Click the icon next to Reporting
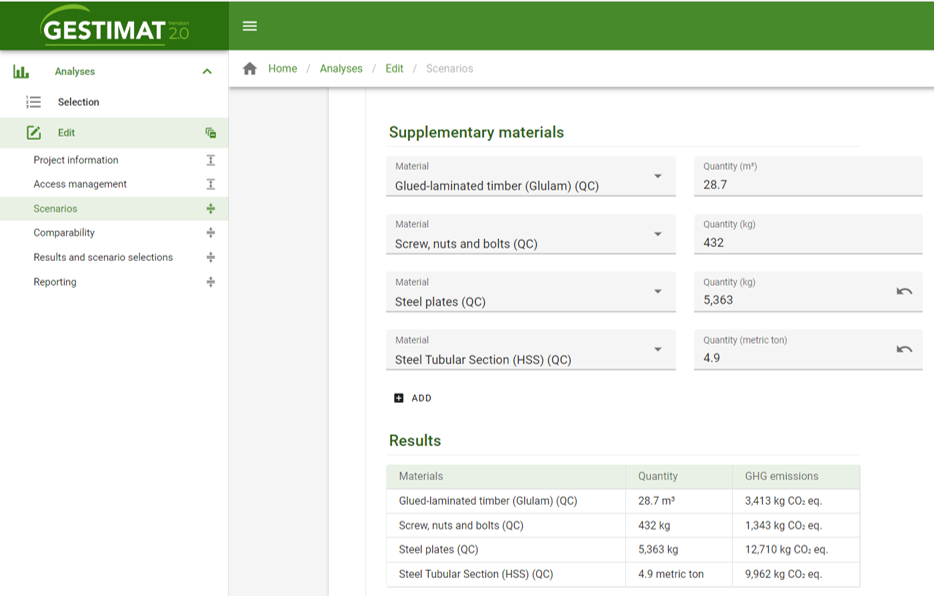 tap(210, 282)
